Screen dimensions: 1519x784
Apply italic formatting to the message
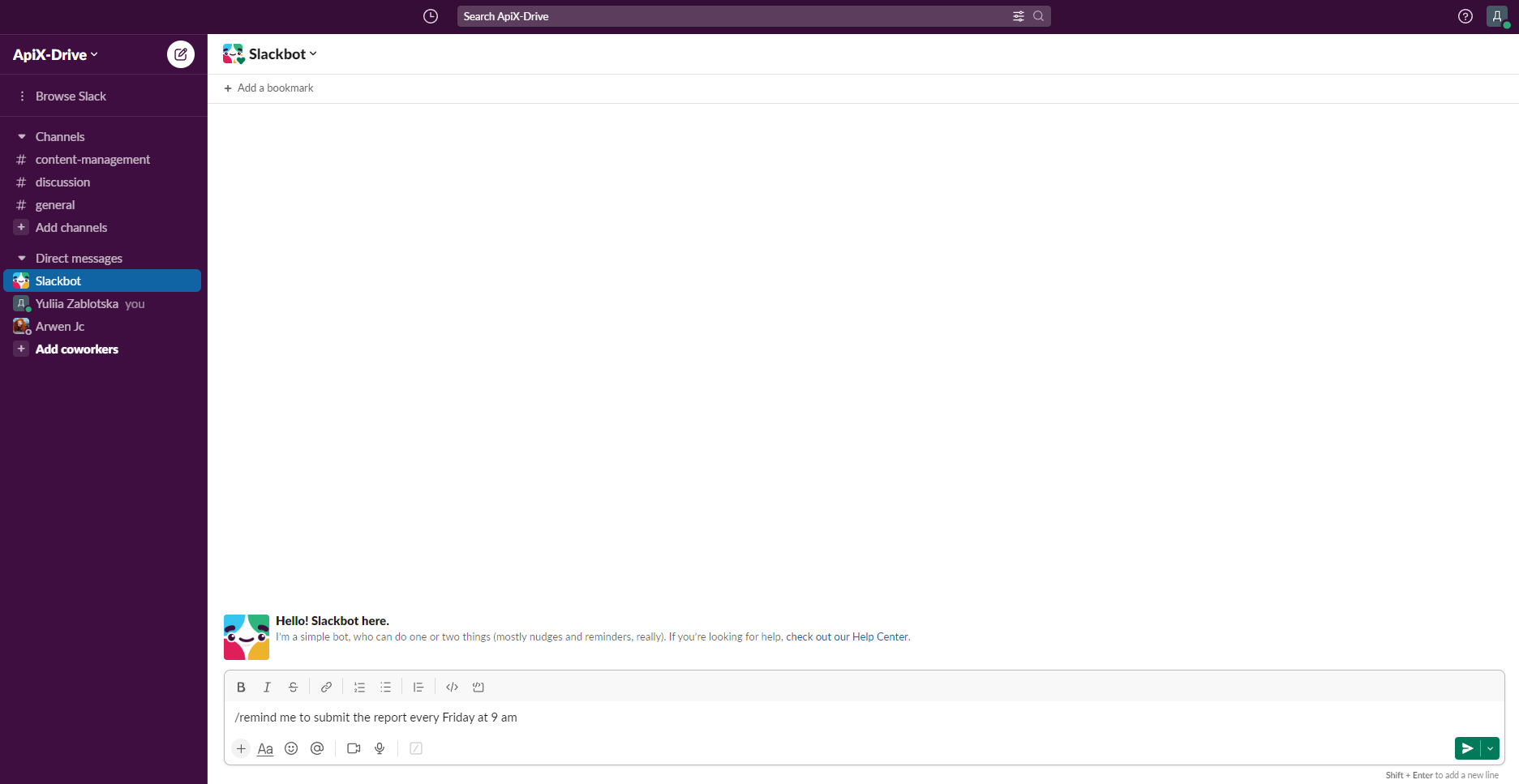coord(267,687)
